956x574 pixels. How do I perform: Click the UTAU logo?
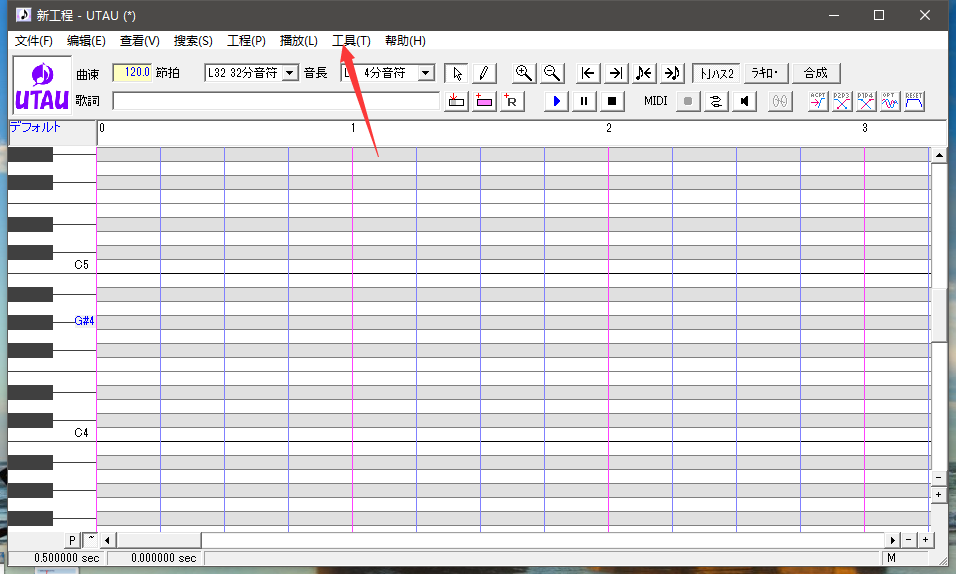tap(41, 86)
